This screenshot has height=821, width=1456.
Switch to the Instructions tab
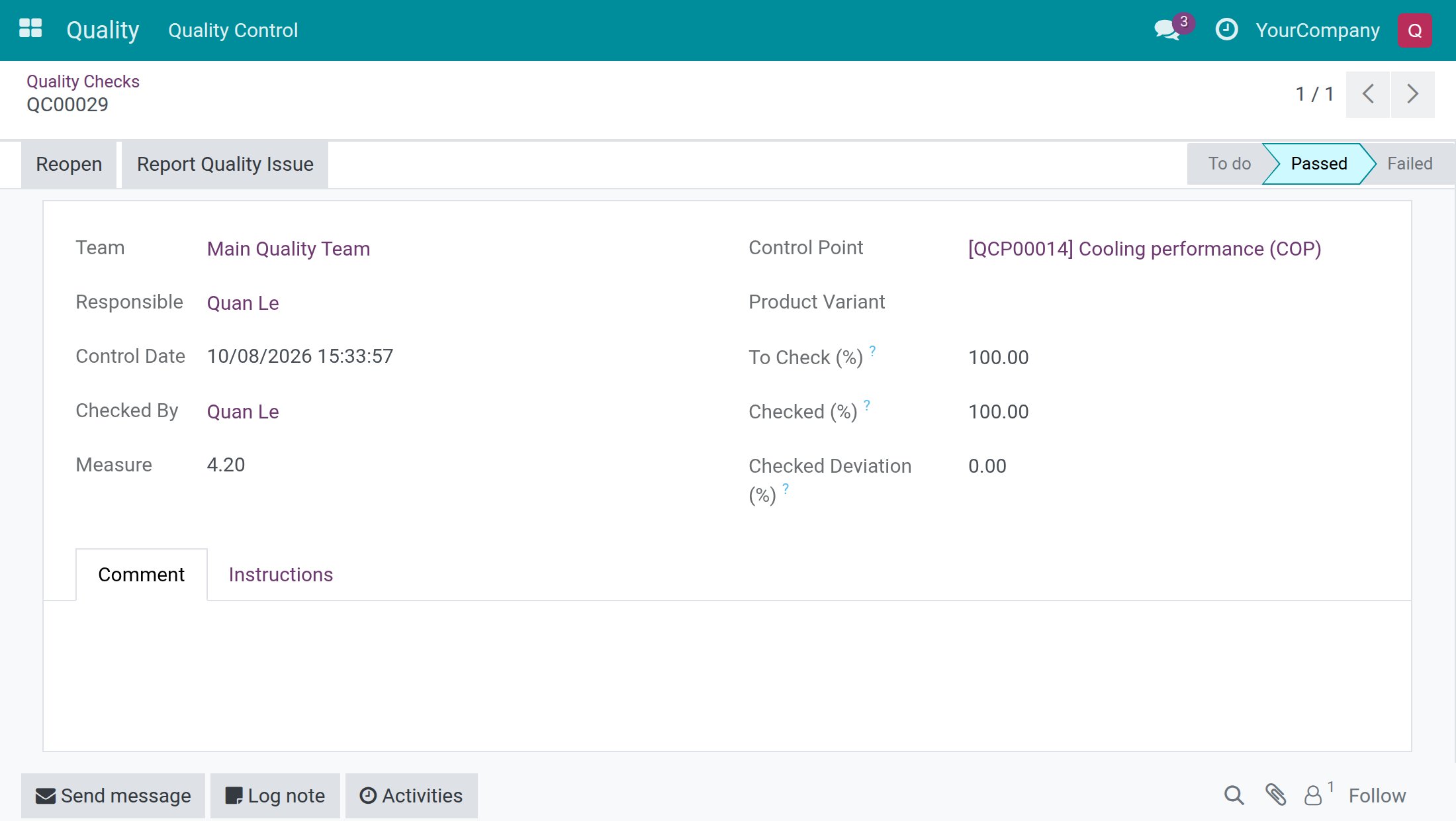pos(281,575)
